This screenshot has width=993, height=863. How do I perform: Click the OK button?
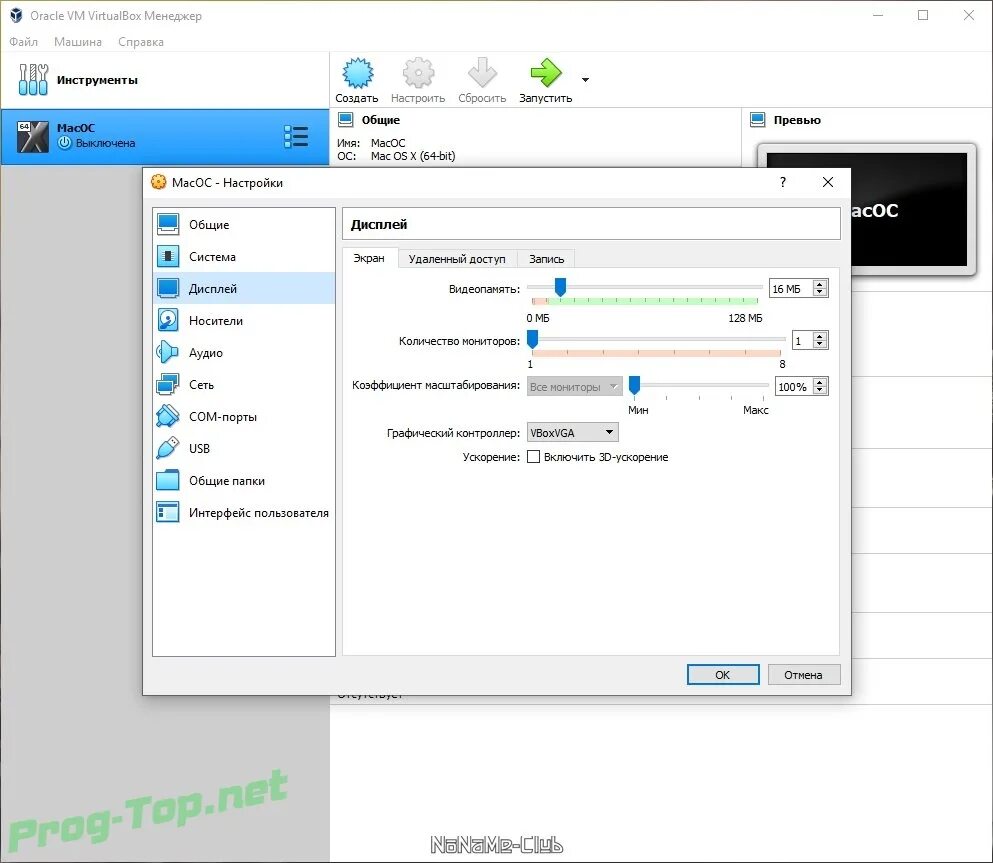(x=723, y=674)
